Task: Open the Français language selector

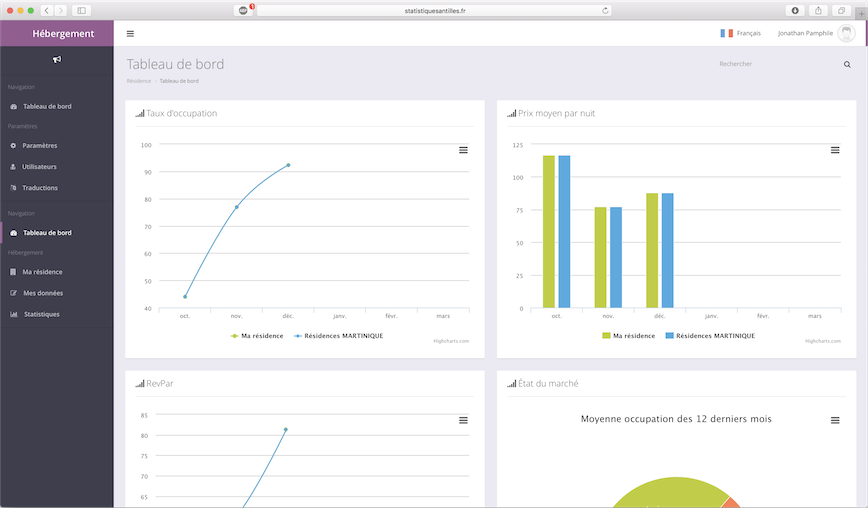Action: 740,33
